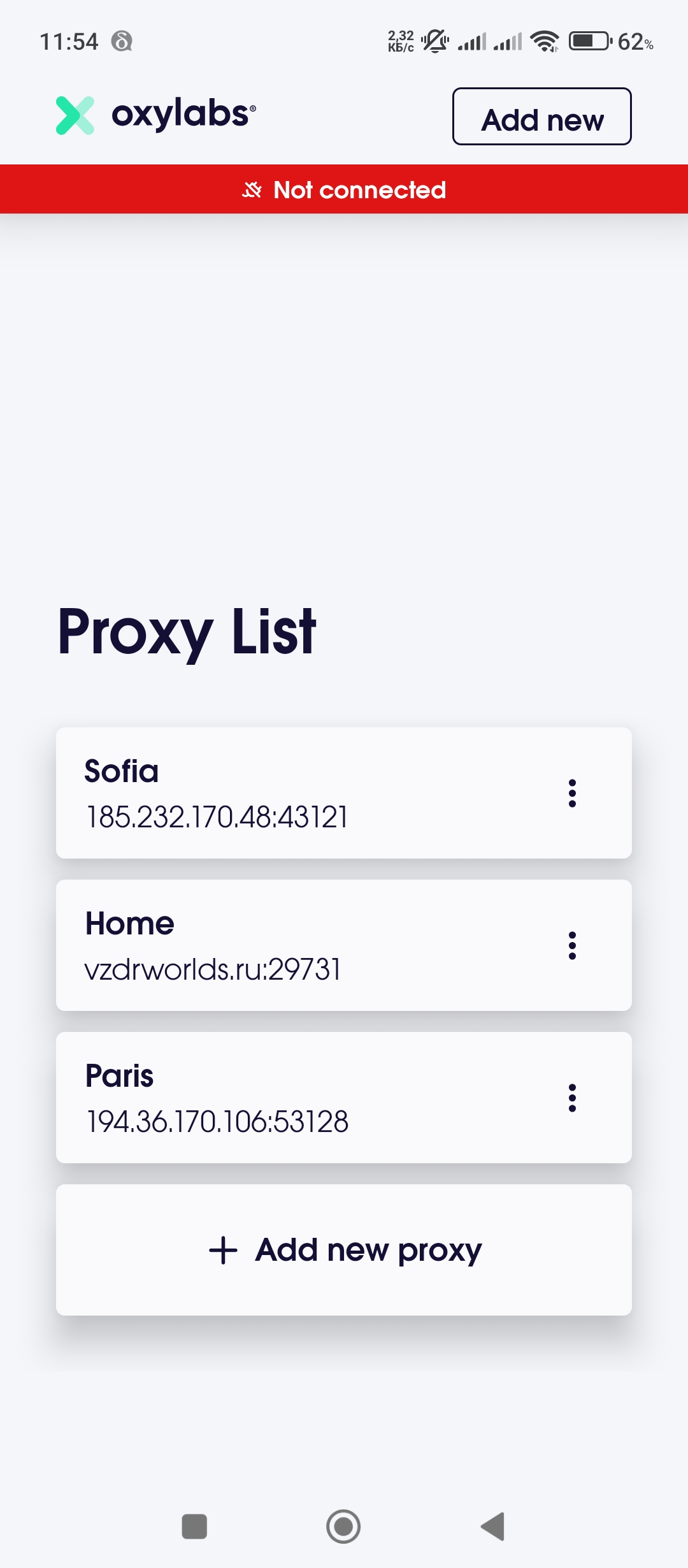The height and width of the screenshot is (1568, 688).
Task: Open the three-dot menu for Home proxy
Action: pyautogui.click(x=572, y=945)
